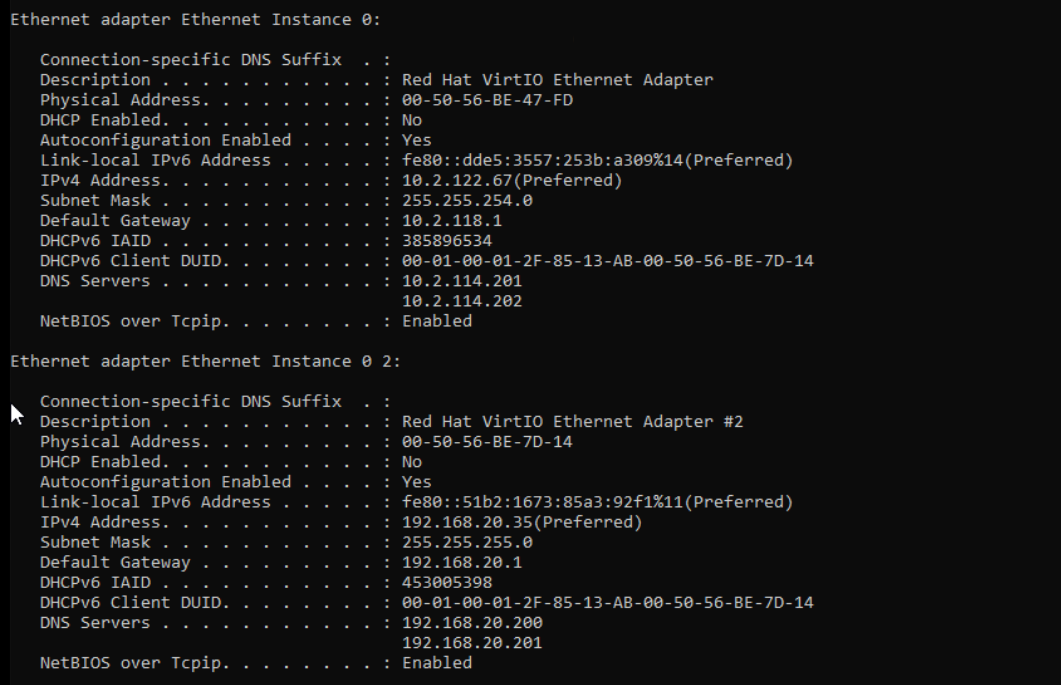Click the physical address 00-50-56-BE-47-FD
Screen dimensions: 1061x685
(x=487, y=100)
